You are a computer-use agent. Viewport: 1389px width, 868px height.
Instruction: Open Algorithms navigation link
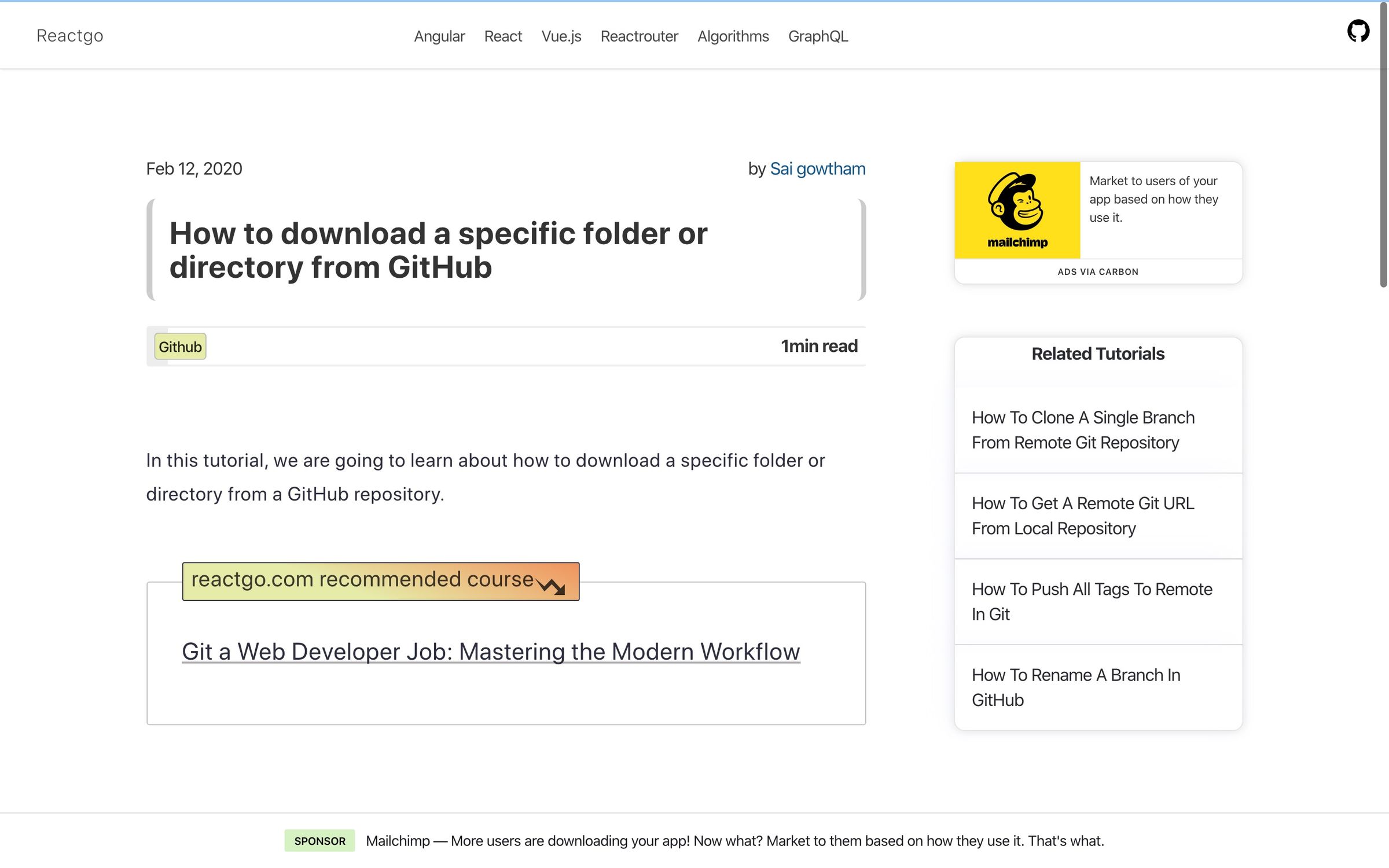(733, 36)
